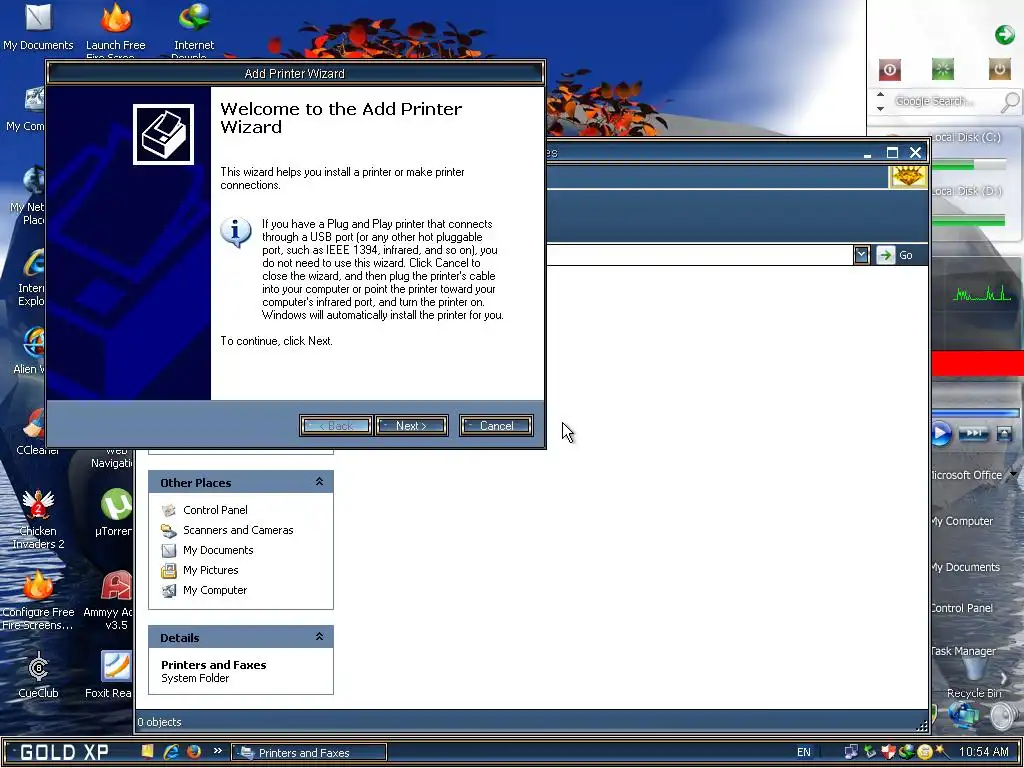Open My Documents from the sidebar
1024x768 pixels.
click(965, 567)
